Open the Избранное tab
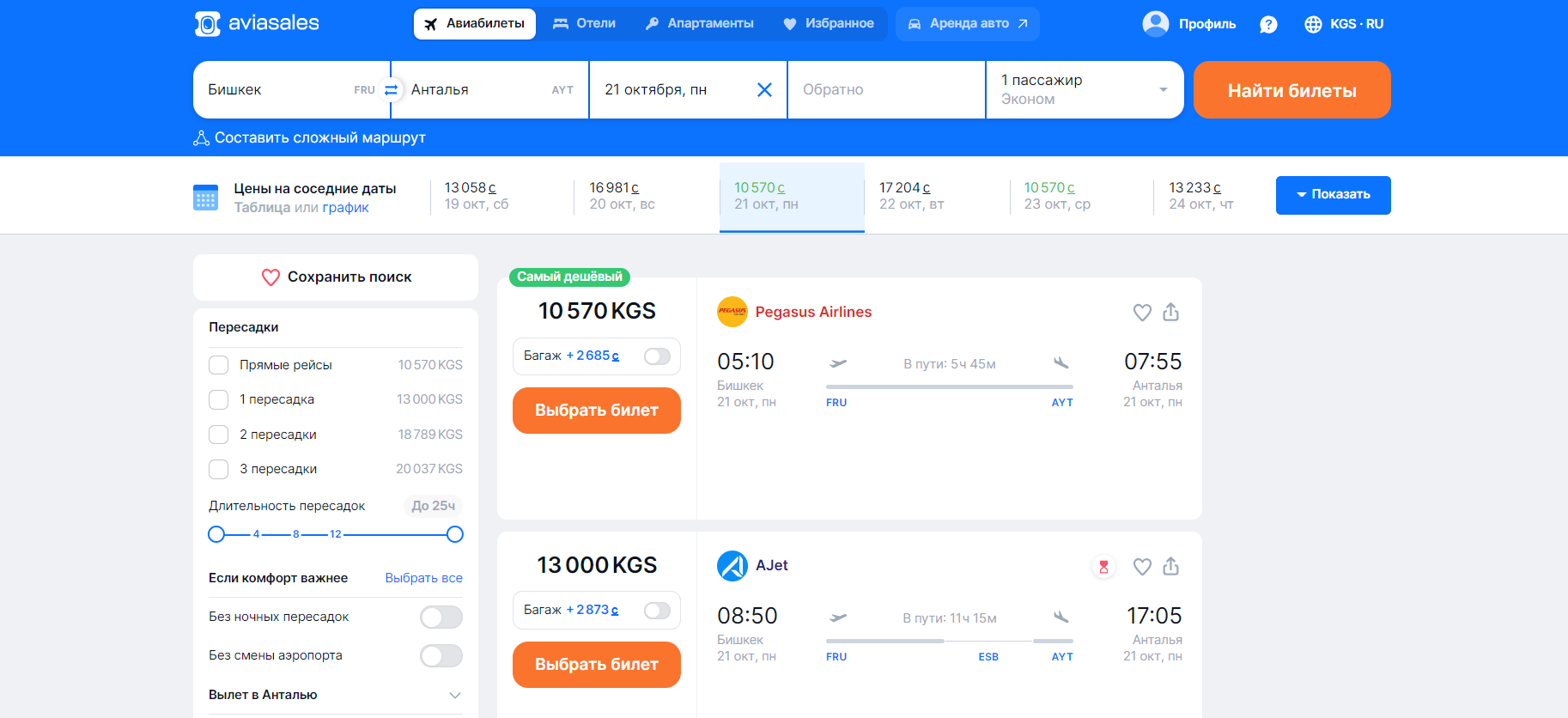The image size is (1568, 718). (x=829, y=24)
